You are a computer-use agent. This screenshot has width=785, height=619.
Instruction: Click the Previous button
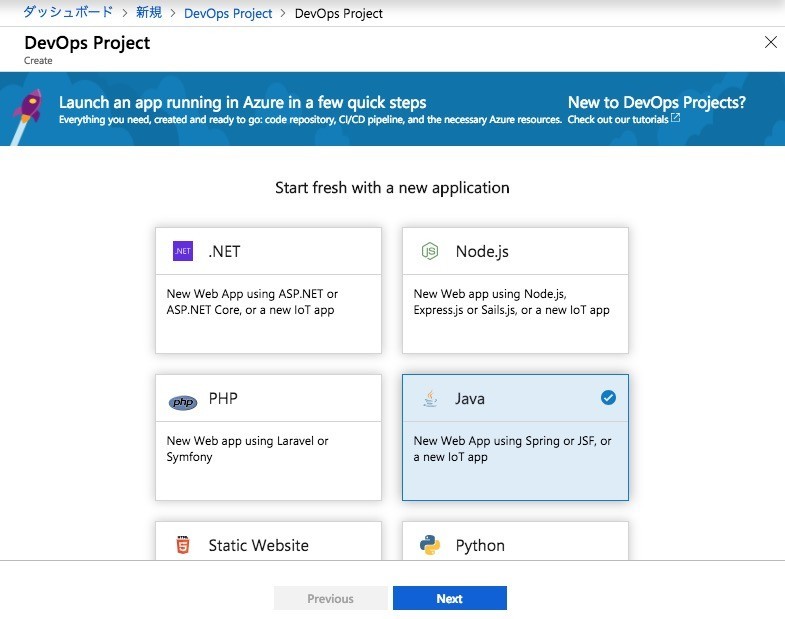330,598
